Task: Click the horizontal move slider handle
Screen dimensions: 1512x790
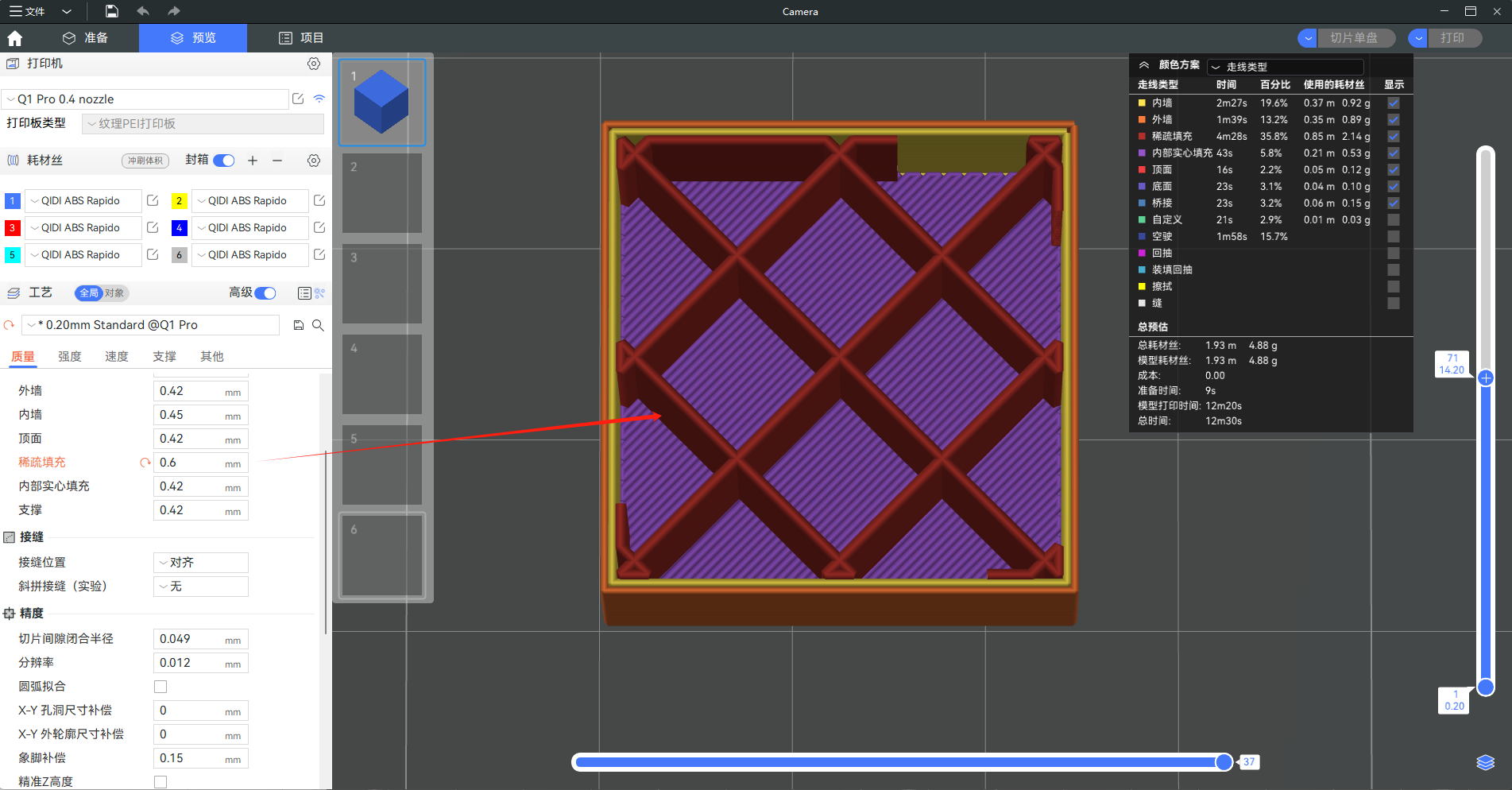Action: (1224, 762)
